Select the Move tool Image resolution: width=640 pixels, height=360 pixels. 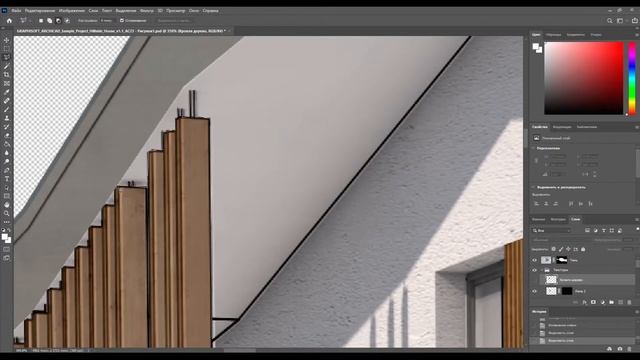[7, 40]
